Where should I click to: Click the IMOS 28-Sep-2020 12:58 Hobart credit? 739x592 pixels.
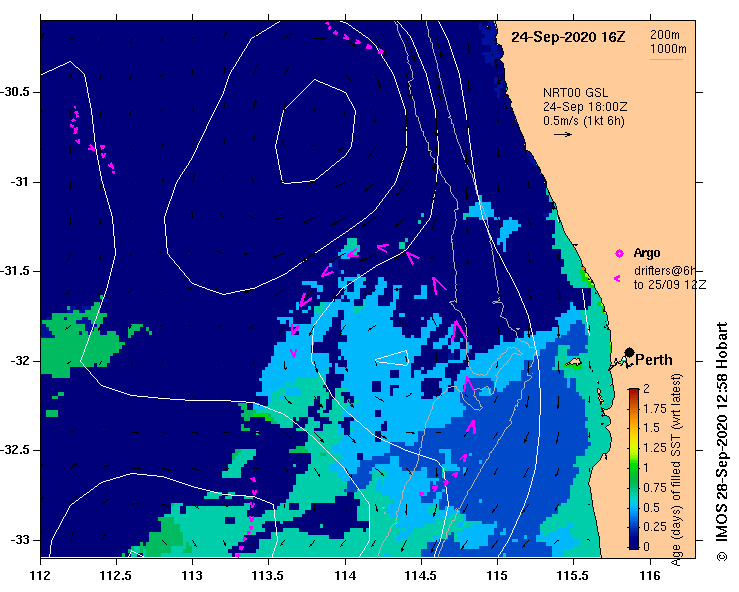coord(722,442)
